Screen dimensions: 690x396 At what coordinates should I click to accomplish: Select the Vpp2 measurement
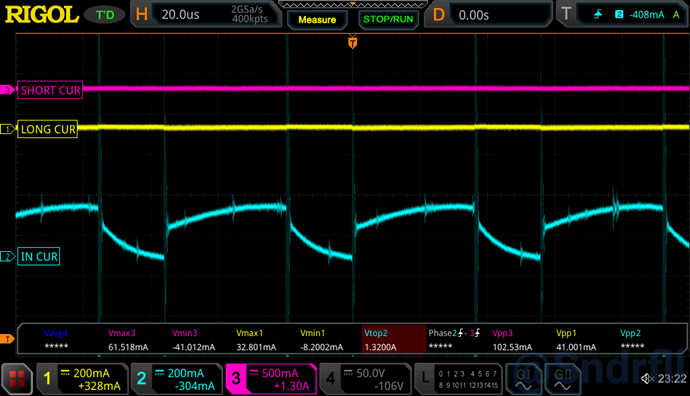[x=632, y=340]
